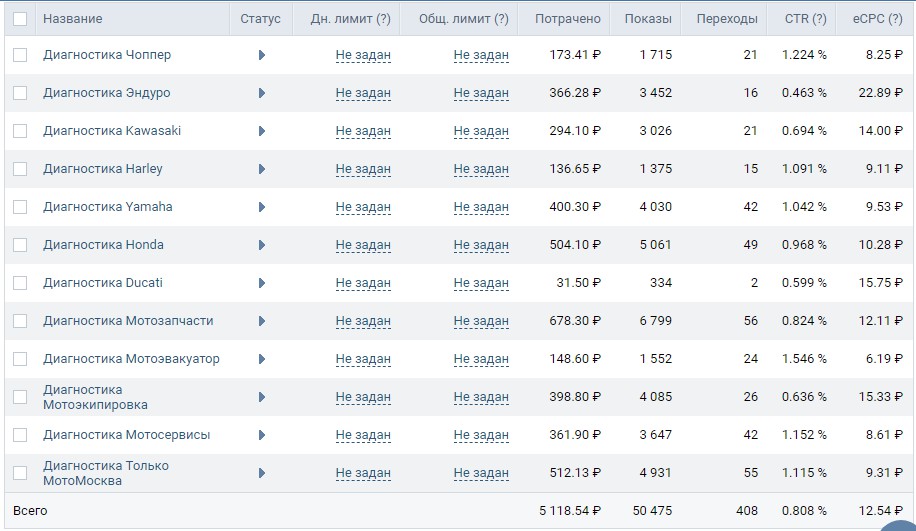Open campaign Диагностика Мотоэкипировка
Image resolution: width=916 pixels, height=531 pixels.
[95, 397]
